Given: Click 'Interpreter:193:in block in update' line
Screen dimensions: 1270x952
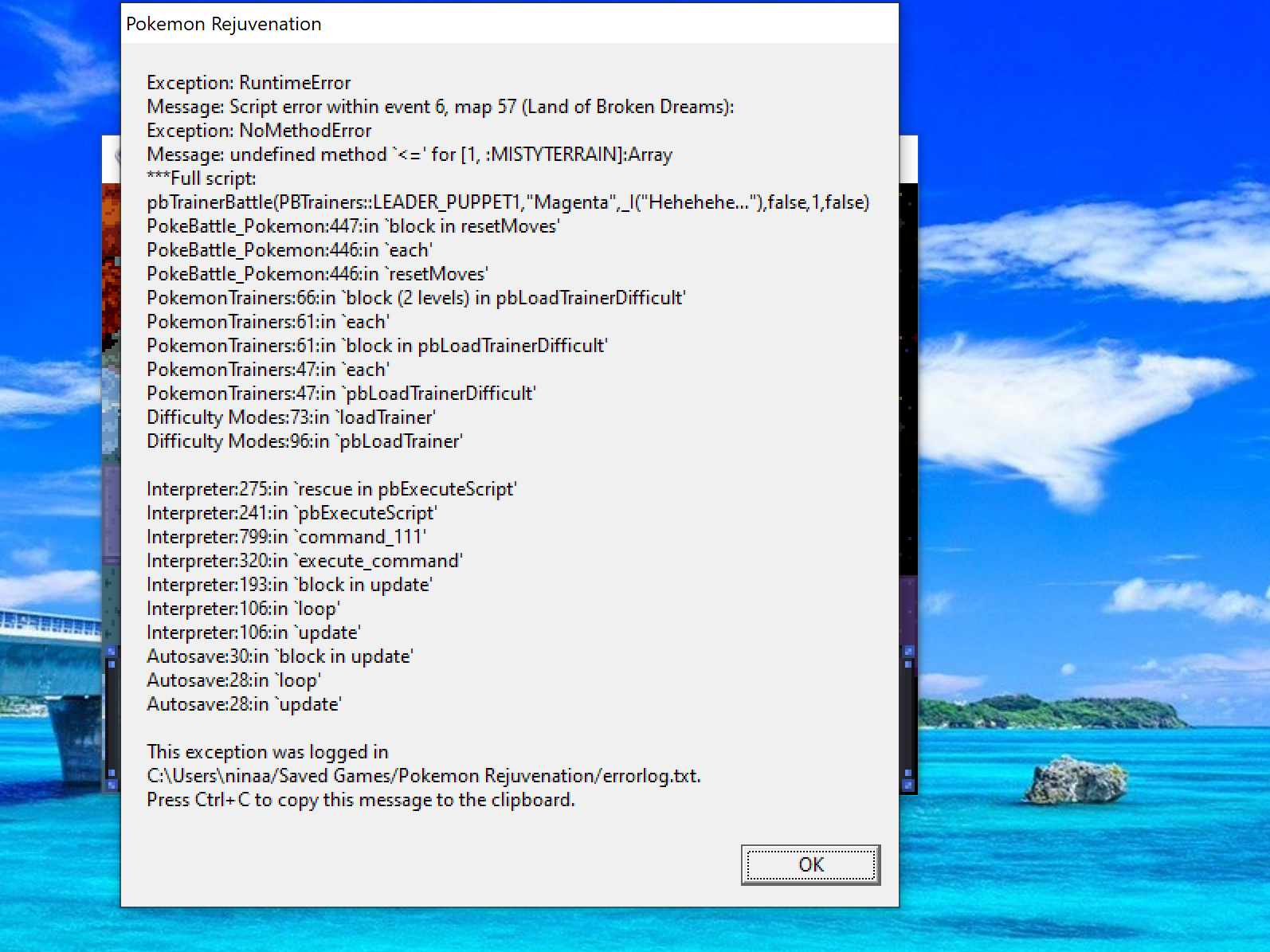Looking at the screenshot, I should tap(290, 585).
